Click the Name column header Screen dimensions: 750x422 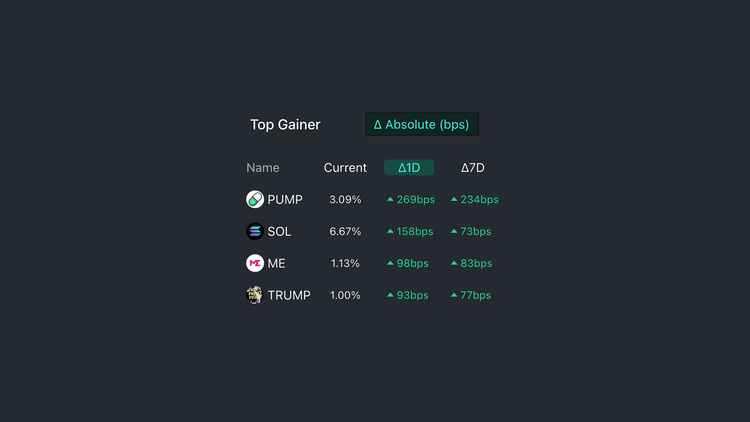pyautogui.click(x=263, y=168)
